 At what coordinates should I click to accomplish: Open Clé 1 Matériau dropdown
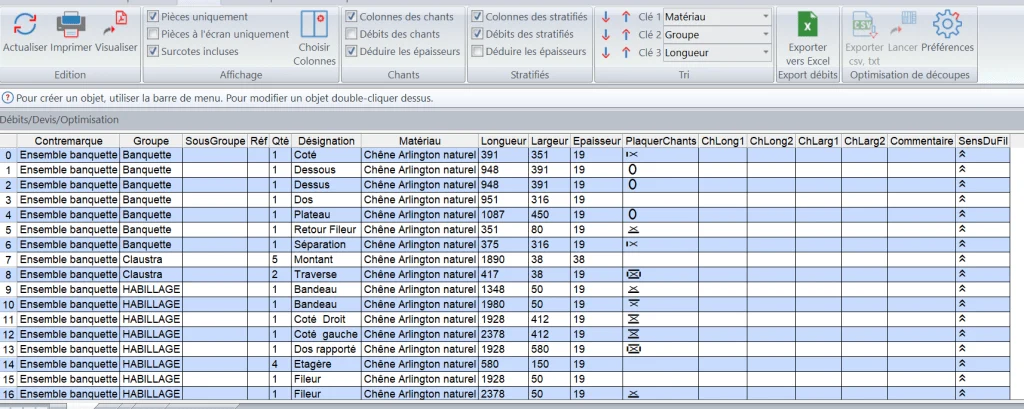point(717,17)
